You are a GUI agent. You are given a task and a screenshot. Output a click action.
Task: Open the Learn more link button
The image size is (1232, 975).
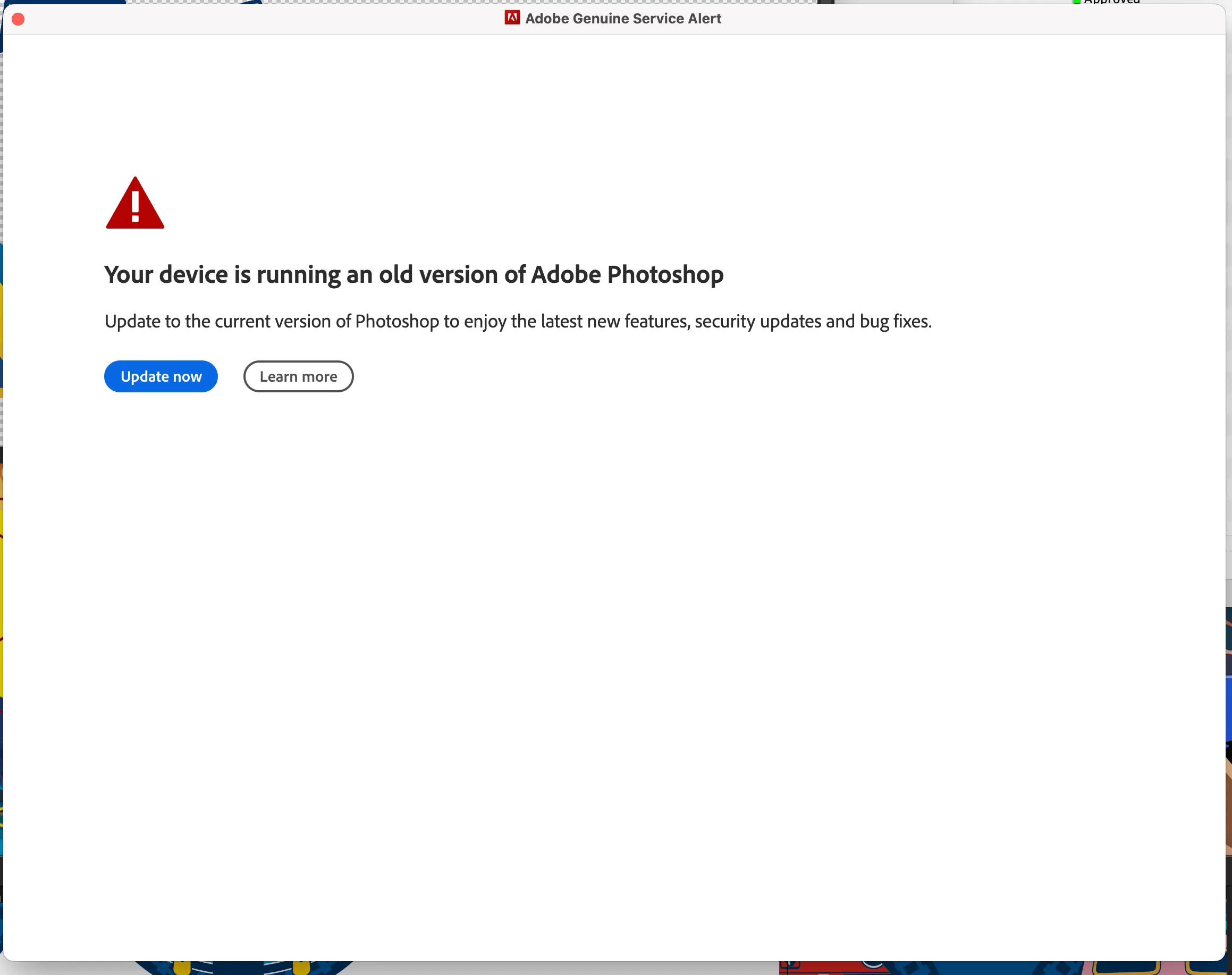[298, 377]
